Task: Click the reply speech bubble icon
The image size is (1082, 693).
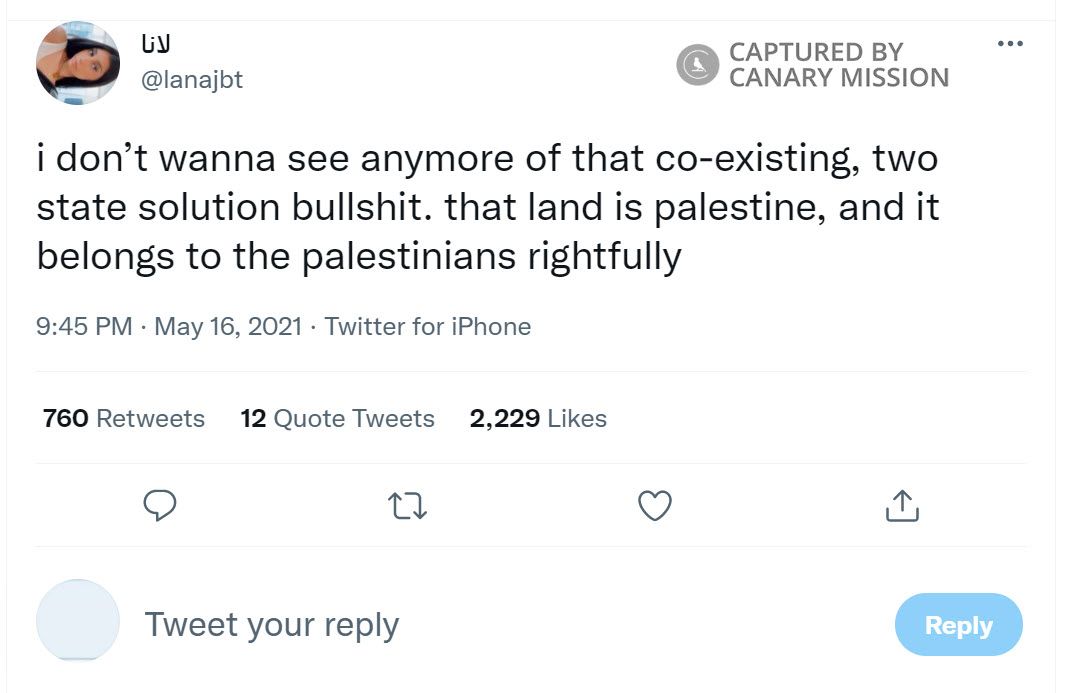Action: click(160, 506)
